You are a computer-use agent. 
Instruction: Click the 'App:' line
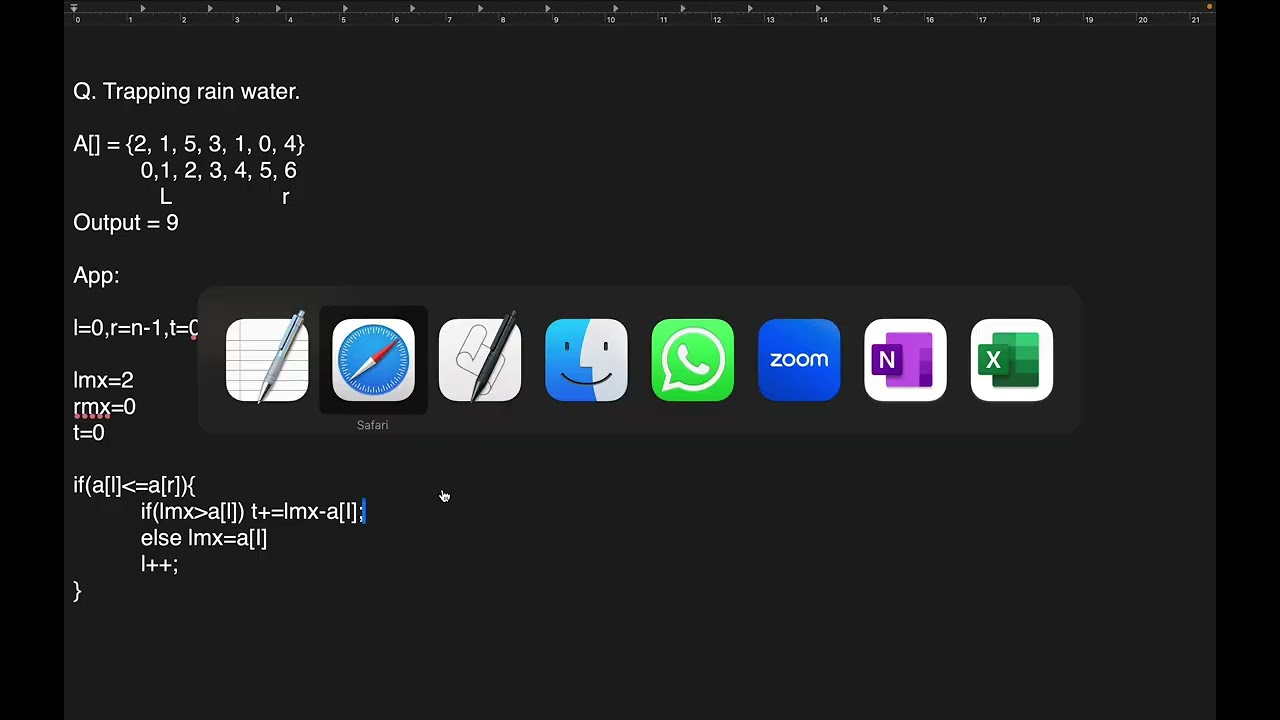96,275
